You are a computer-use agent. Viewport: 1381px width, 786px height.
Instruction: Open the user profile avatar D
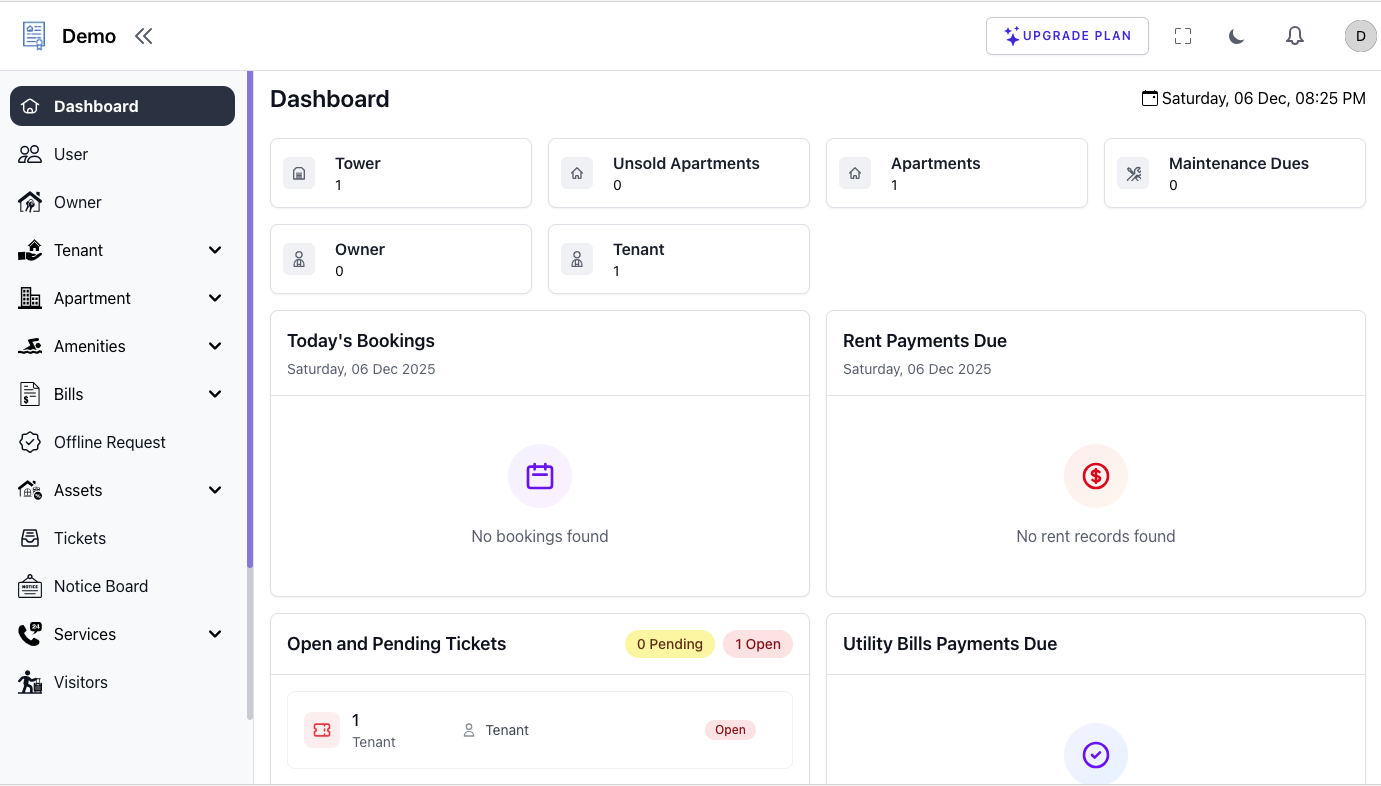[1360, 36]
